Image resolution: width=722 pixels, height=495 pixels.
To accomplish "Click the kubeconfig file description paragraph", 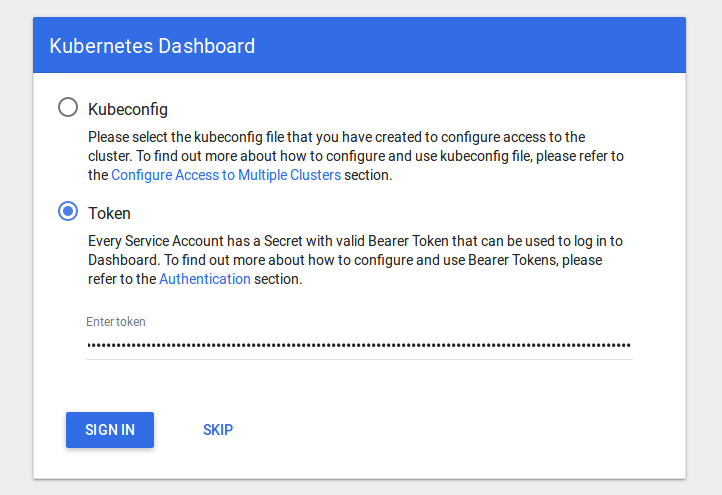I will 355,156.
